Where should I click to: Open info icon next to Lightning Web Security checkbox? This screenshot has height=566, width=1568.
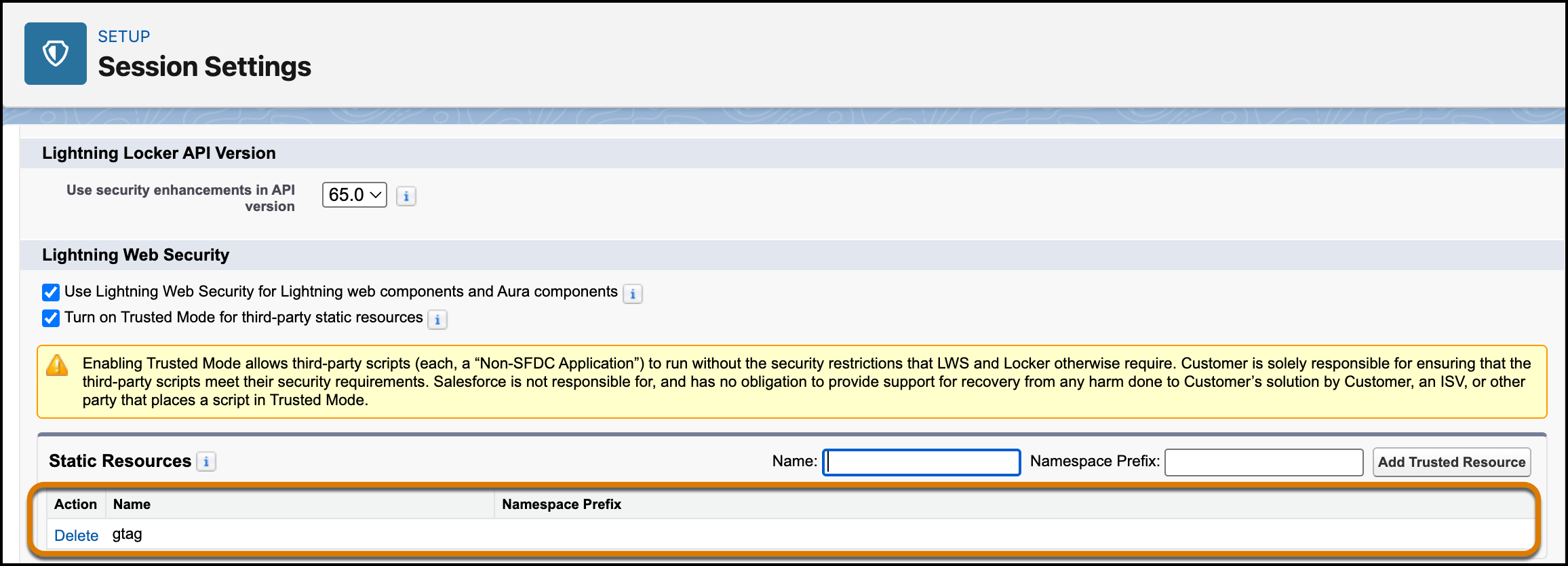(x=632, y=293)
